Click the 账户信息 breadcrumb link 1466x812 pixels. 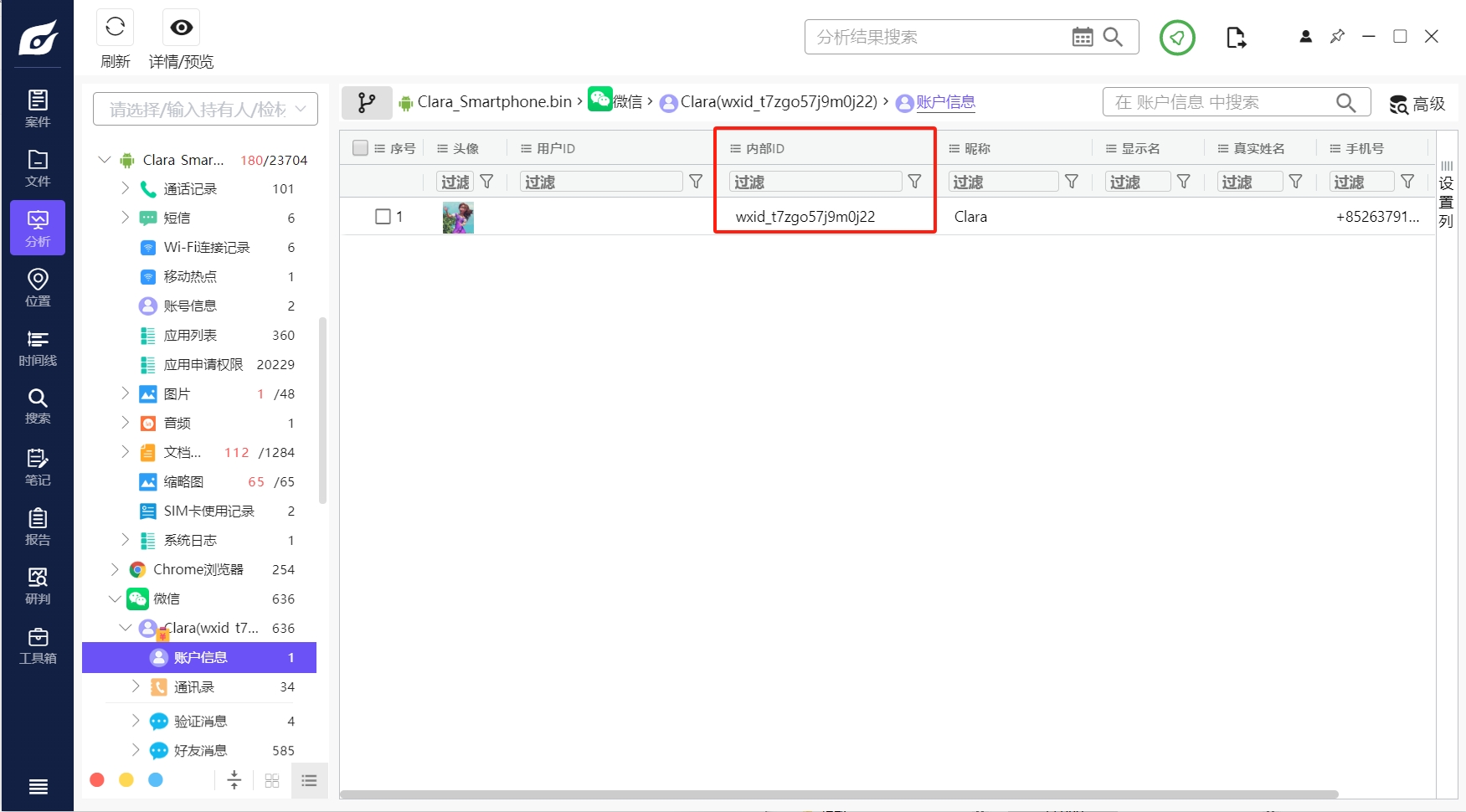click(945, 102)
